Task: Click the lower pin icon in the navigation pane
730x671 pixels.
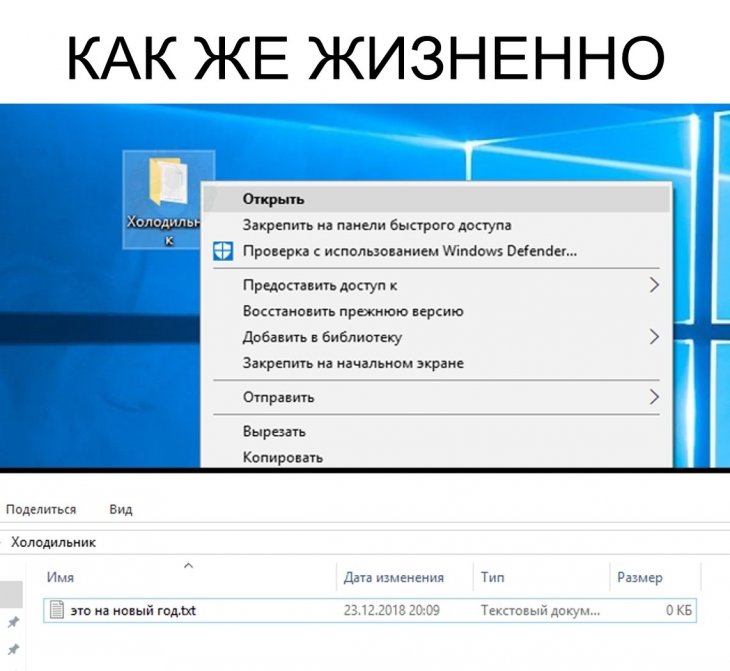Action: pos(14,649)
